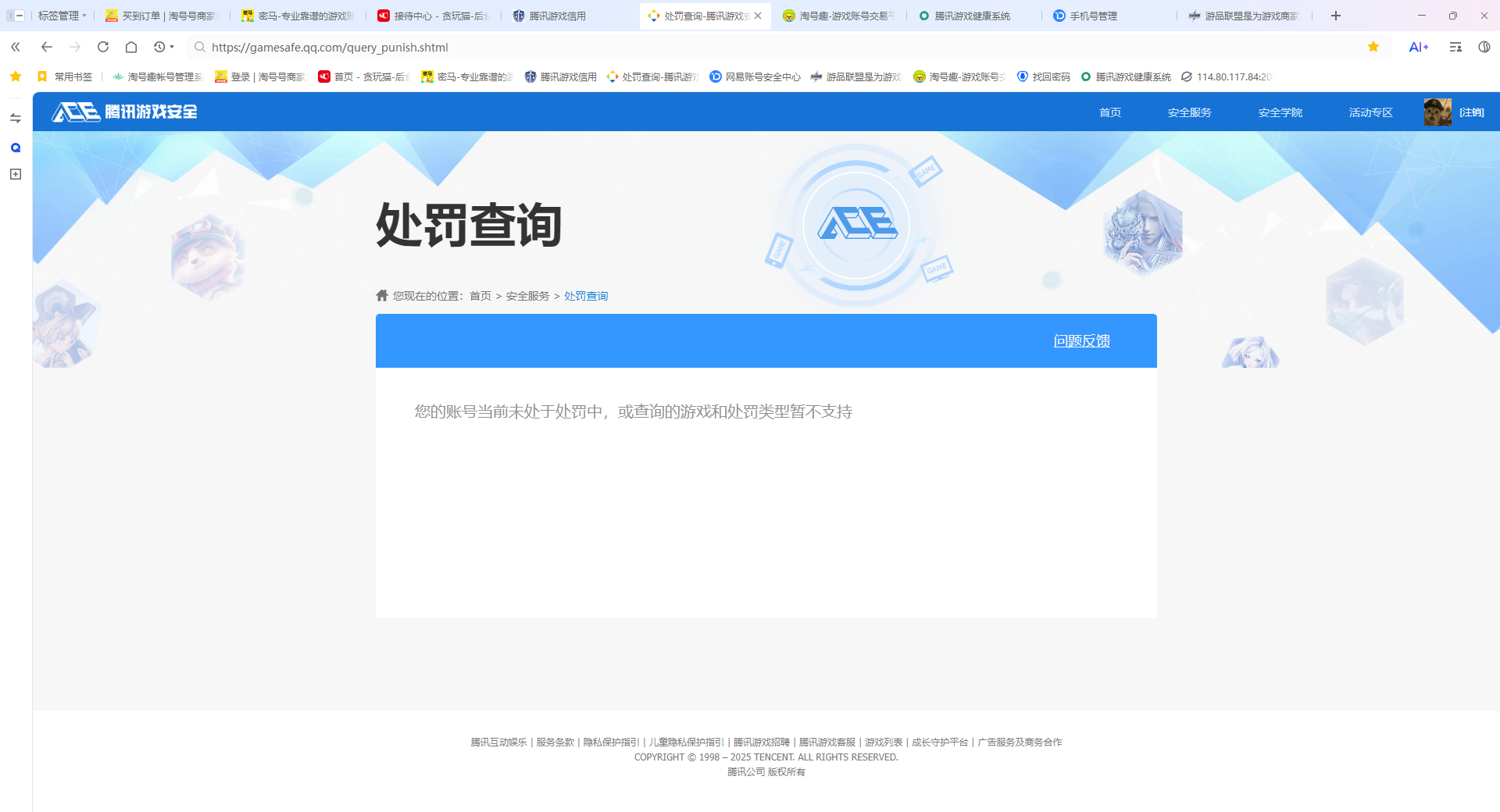Toggle the reading mode icon near address bar
This screenshot has height=812, width=1500.
point(1455,47)
